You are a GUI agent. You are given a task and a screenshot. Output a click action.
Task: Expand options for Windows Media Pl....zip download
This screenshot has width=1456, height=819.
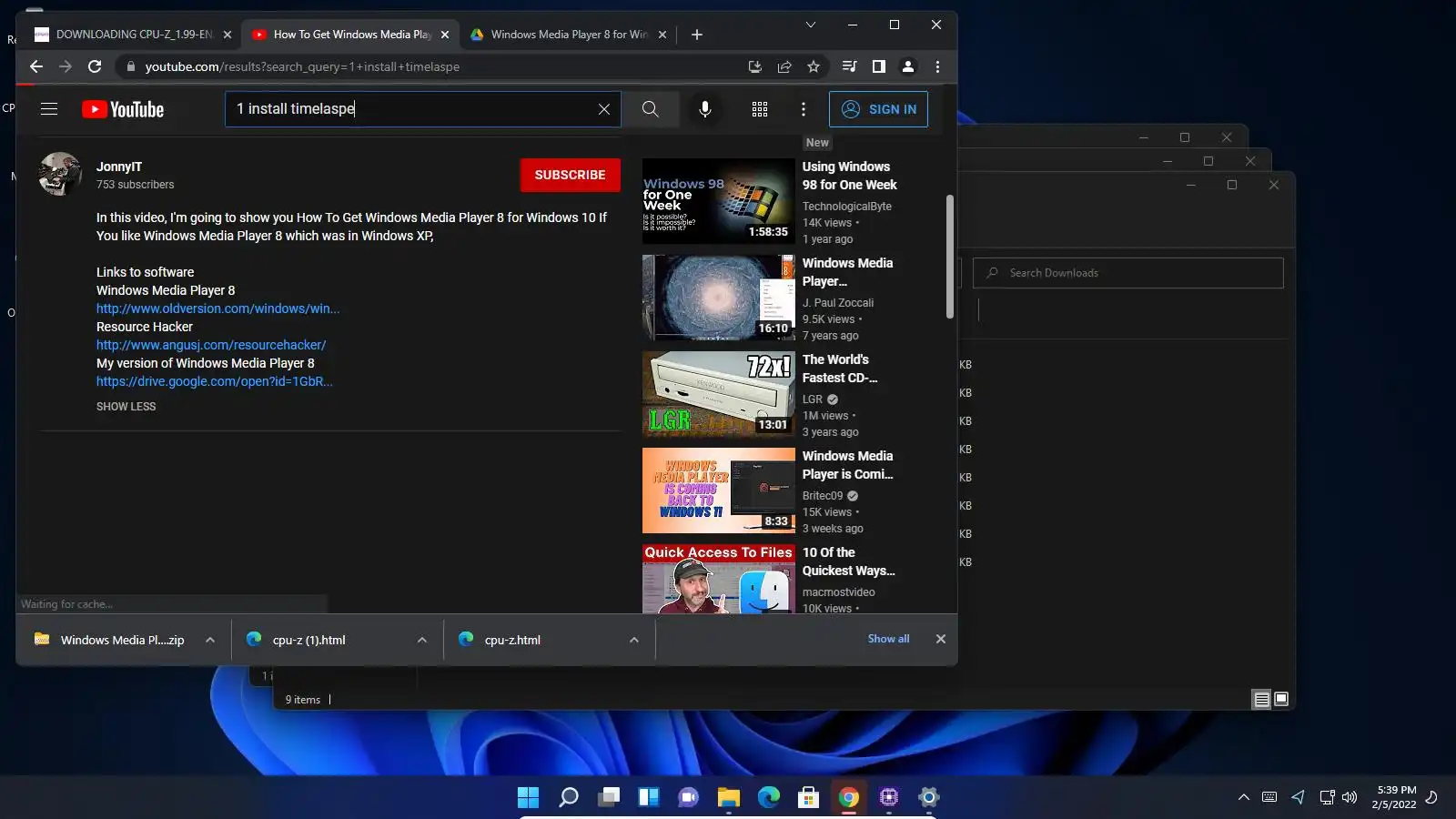210,640
